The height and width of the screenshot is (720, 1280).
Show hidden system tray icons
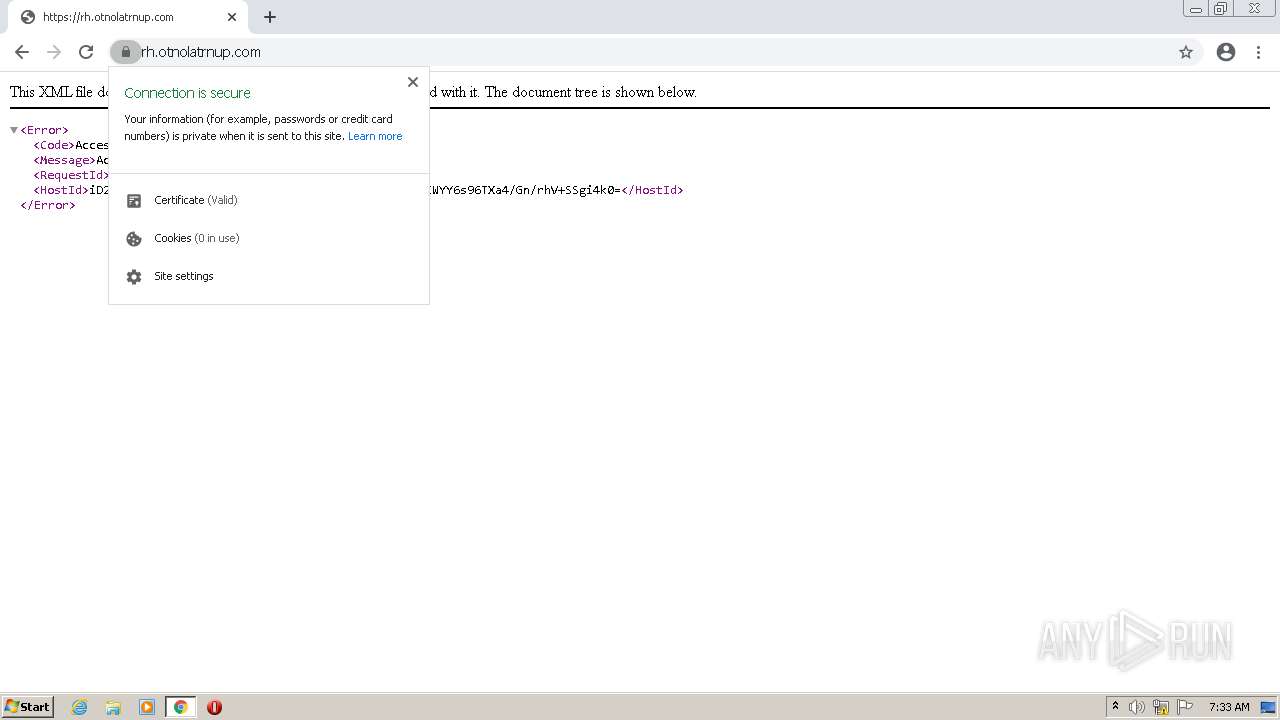point(1115,707)
